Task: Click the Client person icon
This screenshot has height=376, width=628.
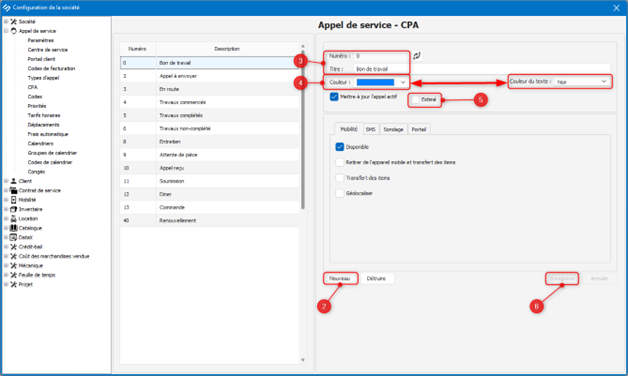Action: pos(14,181)
